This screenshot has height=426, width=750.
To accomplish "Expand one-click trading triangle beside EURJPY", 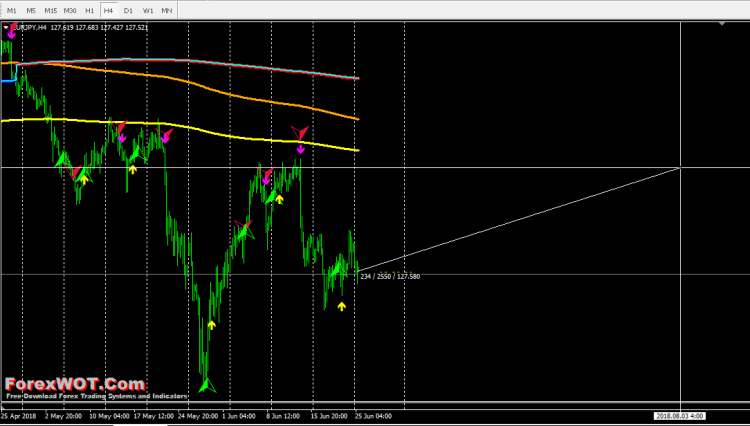I will tap(6, 28).
